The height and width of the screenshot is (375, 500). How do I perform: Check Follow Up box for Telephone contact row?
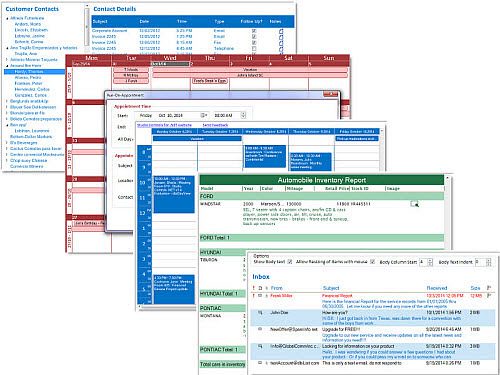click(x=254, y=49)
